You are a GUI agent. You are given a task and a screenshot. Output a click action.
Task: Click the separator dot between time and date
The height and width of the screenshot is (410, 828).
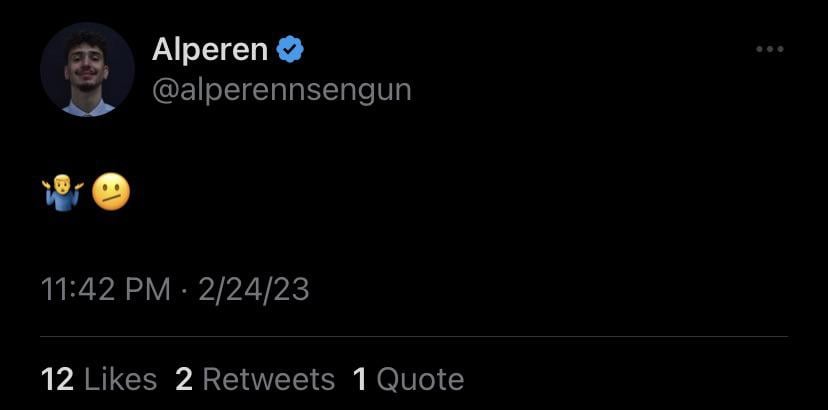tap(184, 290)
